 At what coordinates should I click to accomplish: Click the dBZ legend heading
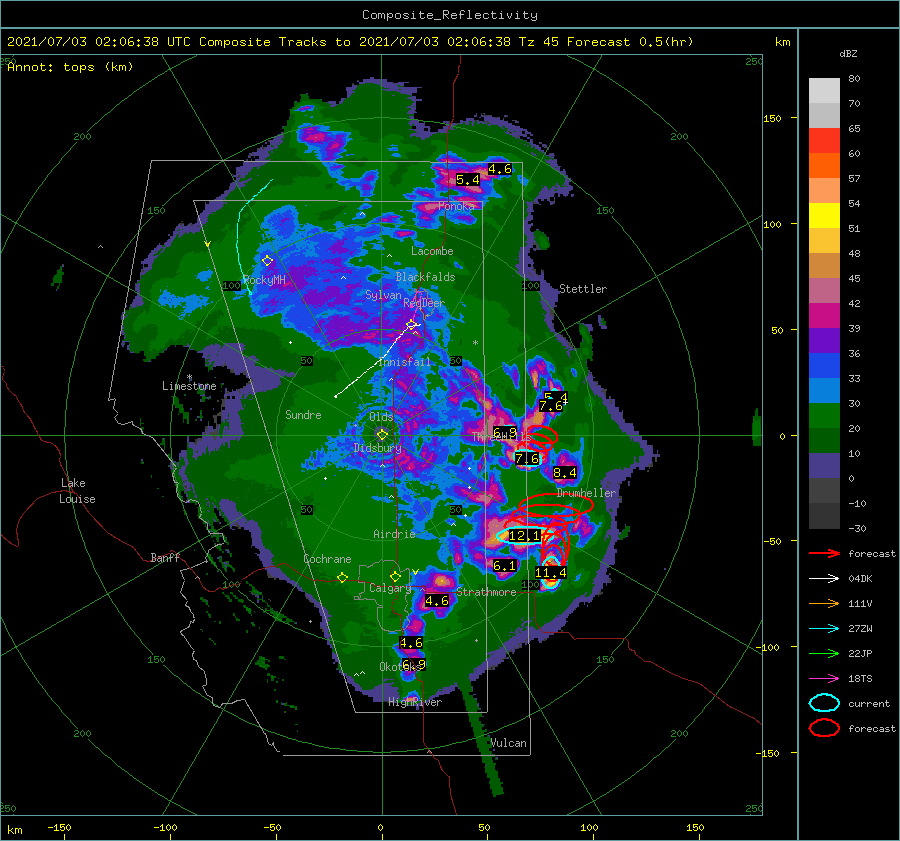pyautogui.click(x=848, y=54)
